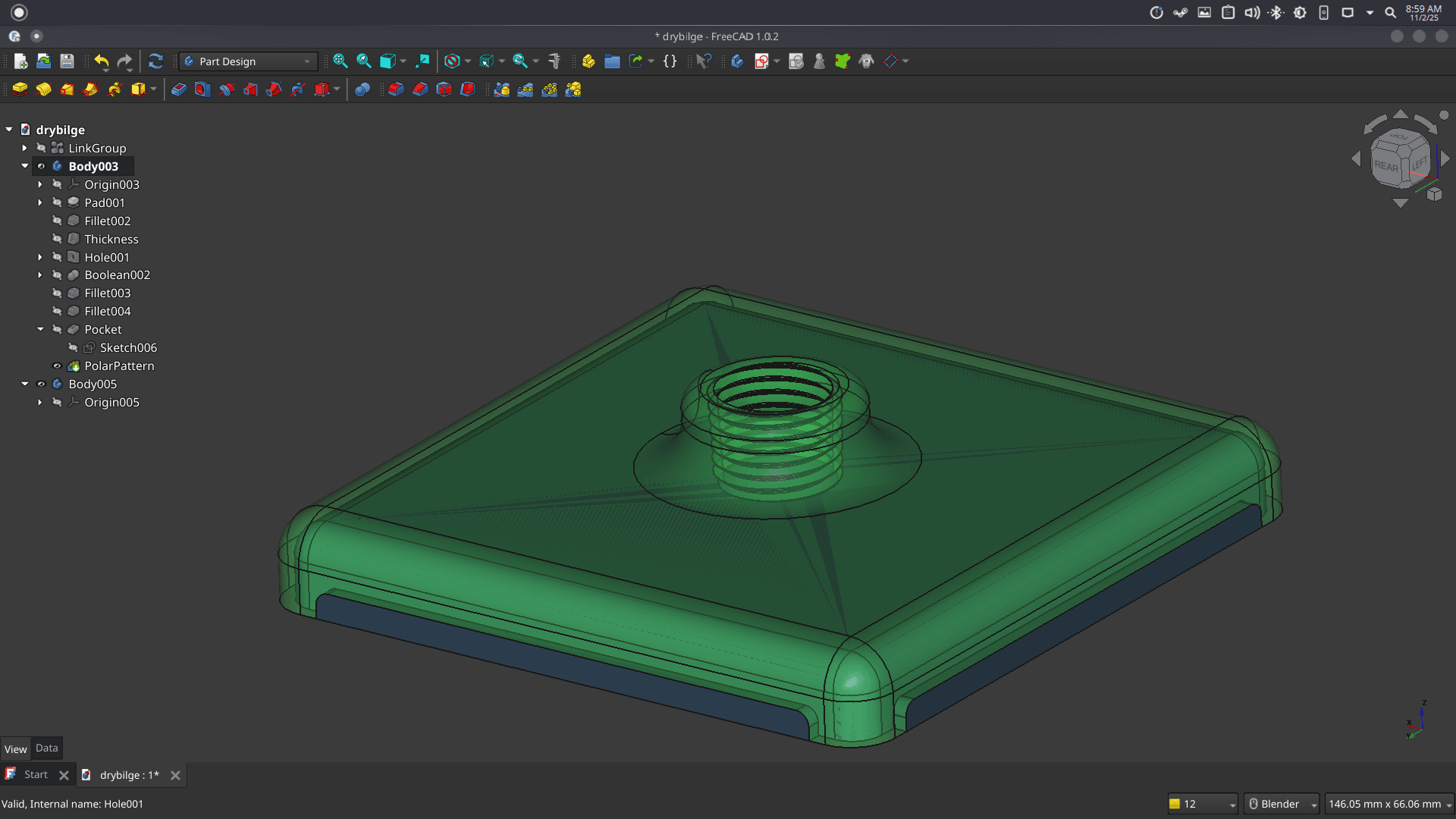
Task: Create a new Part Design body
Action: (737, 61)
